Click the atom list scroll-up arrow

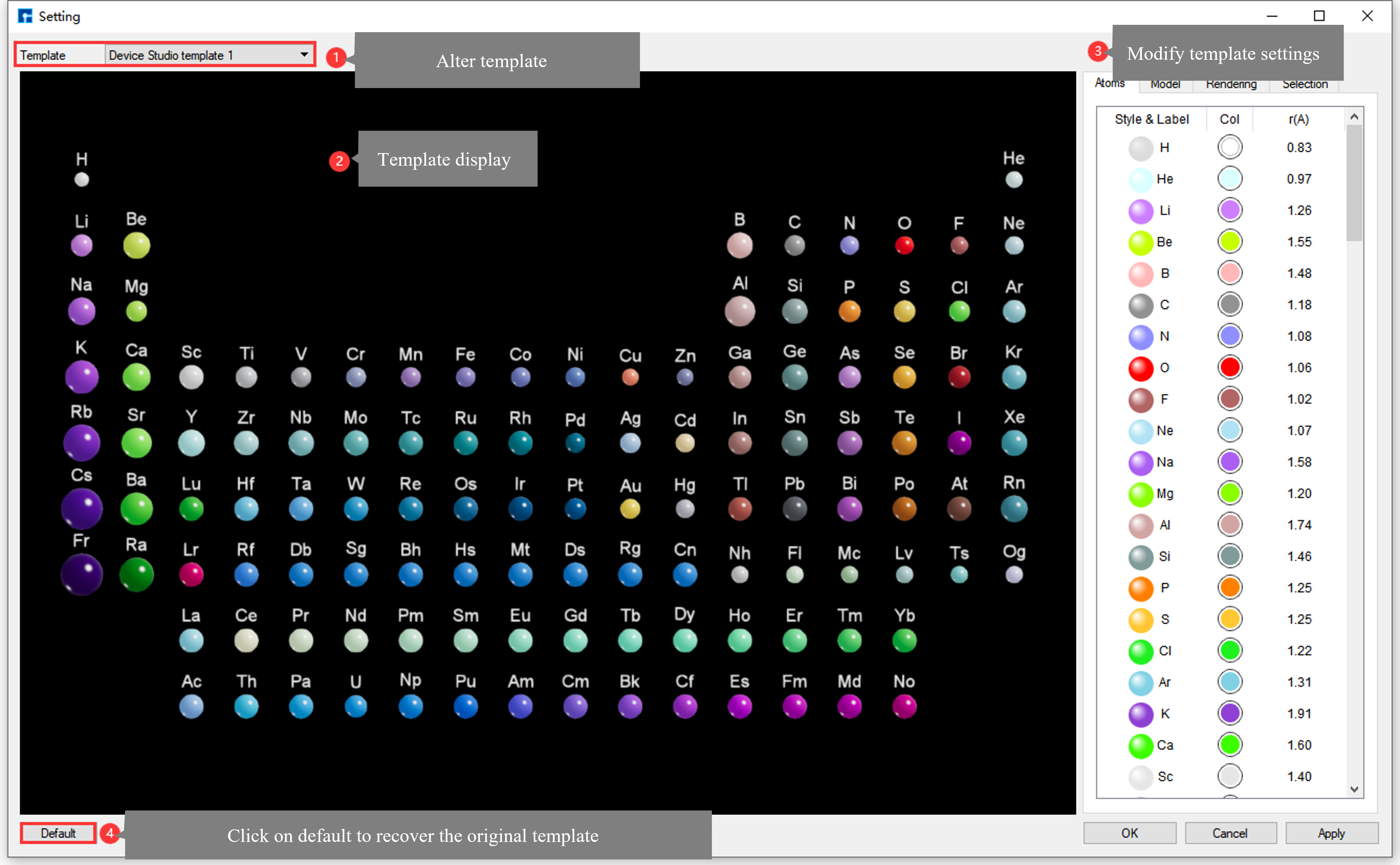(x=1354, y=116)
